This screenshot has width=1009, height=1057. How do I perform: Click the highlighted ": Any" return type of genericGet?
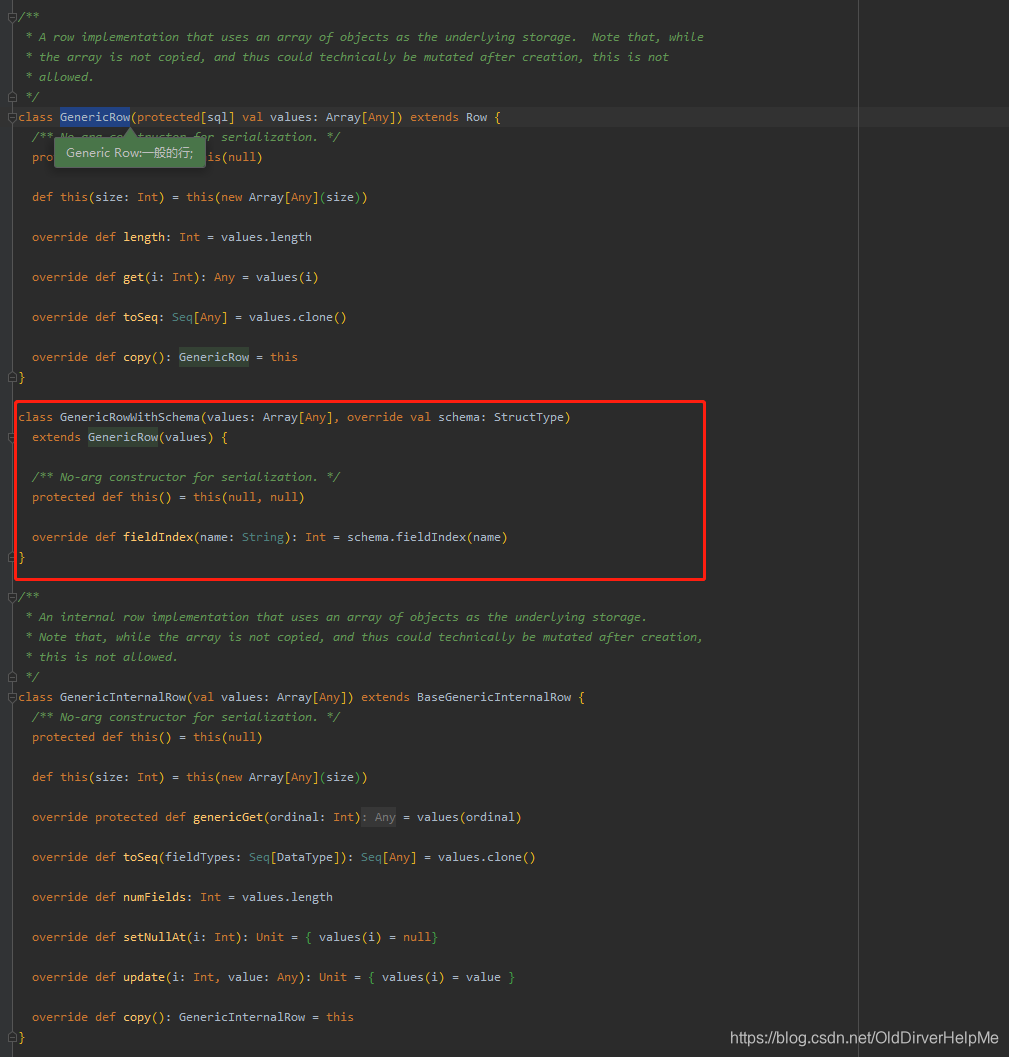pos(379,817)
